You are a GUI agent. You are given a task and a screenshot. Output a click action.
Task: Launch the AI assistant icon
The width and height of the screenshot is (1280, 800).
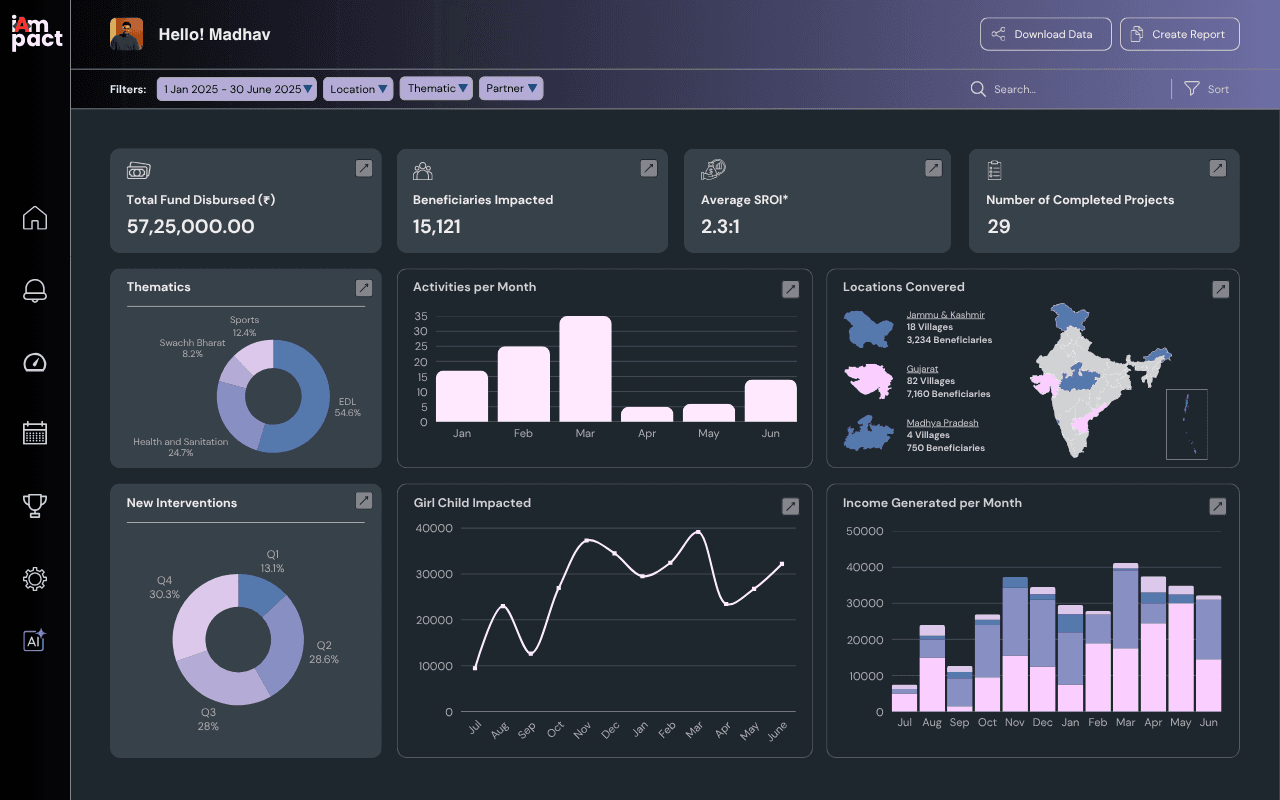click(35, 641)
